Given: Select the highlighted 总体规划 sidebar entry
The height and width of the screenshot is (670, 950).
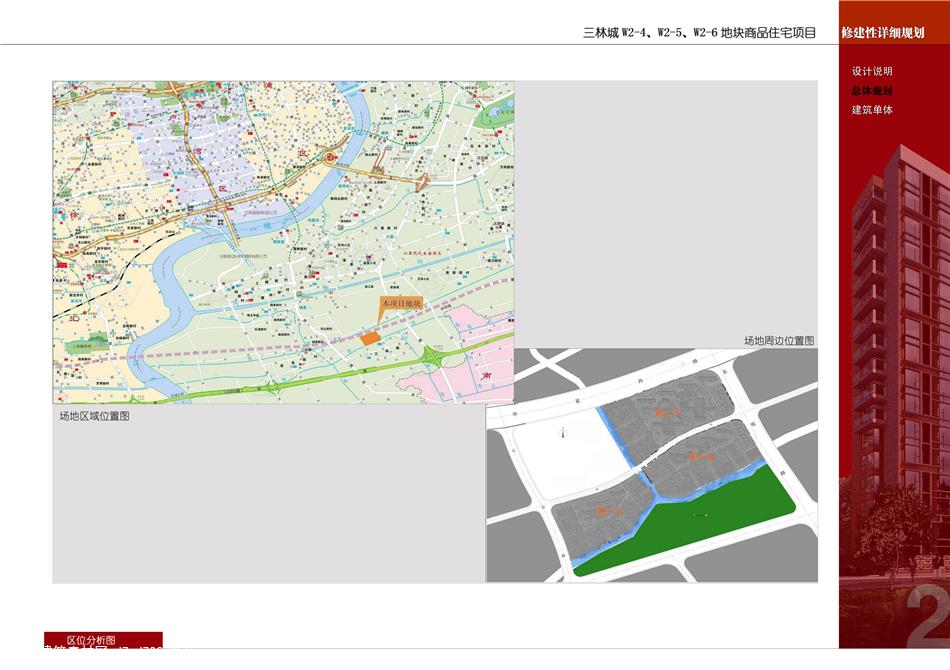Looking at the screenshot, I should pos(872,91).
